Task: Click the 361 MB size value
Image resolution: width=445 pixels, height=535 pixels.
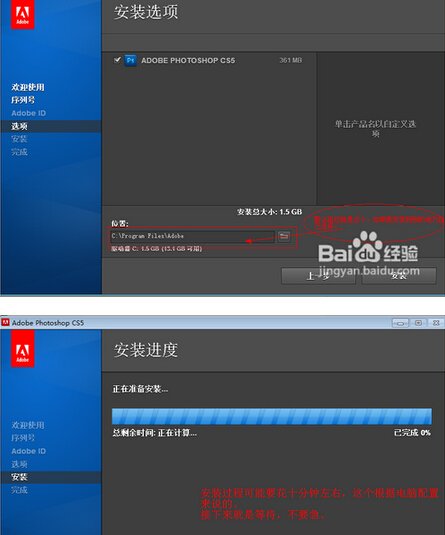Action: 290,60
